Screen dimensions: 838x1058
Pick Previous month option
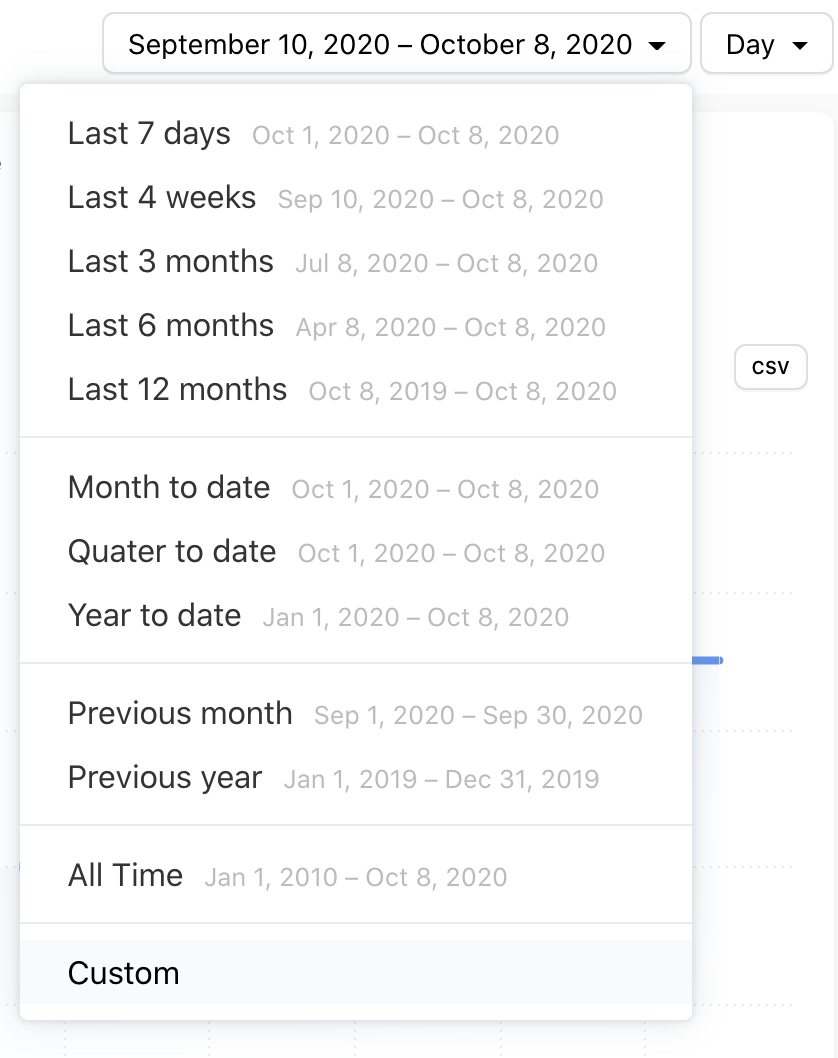(x=180, y=714)
